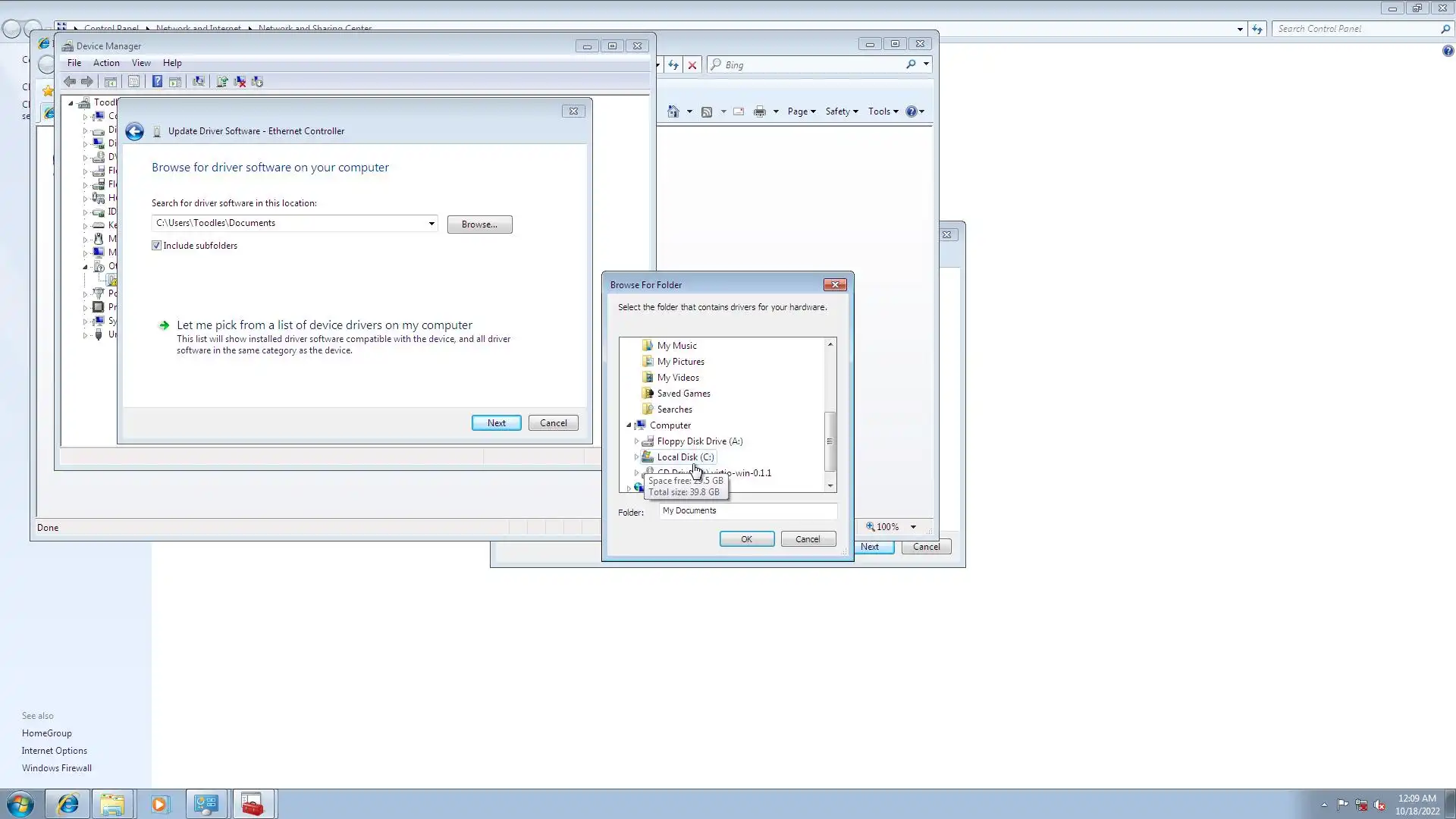Click the folder tree vertical scrollbar thumb
The height and width of the screenshot is (819, 1456).
tap(830, 441)
